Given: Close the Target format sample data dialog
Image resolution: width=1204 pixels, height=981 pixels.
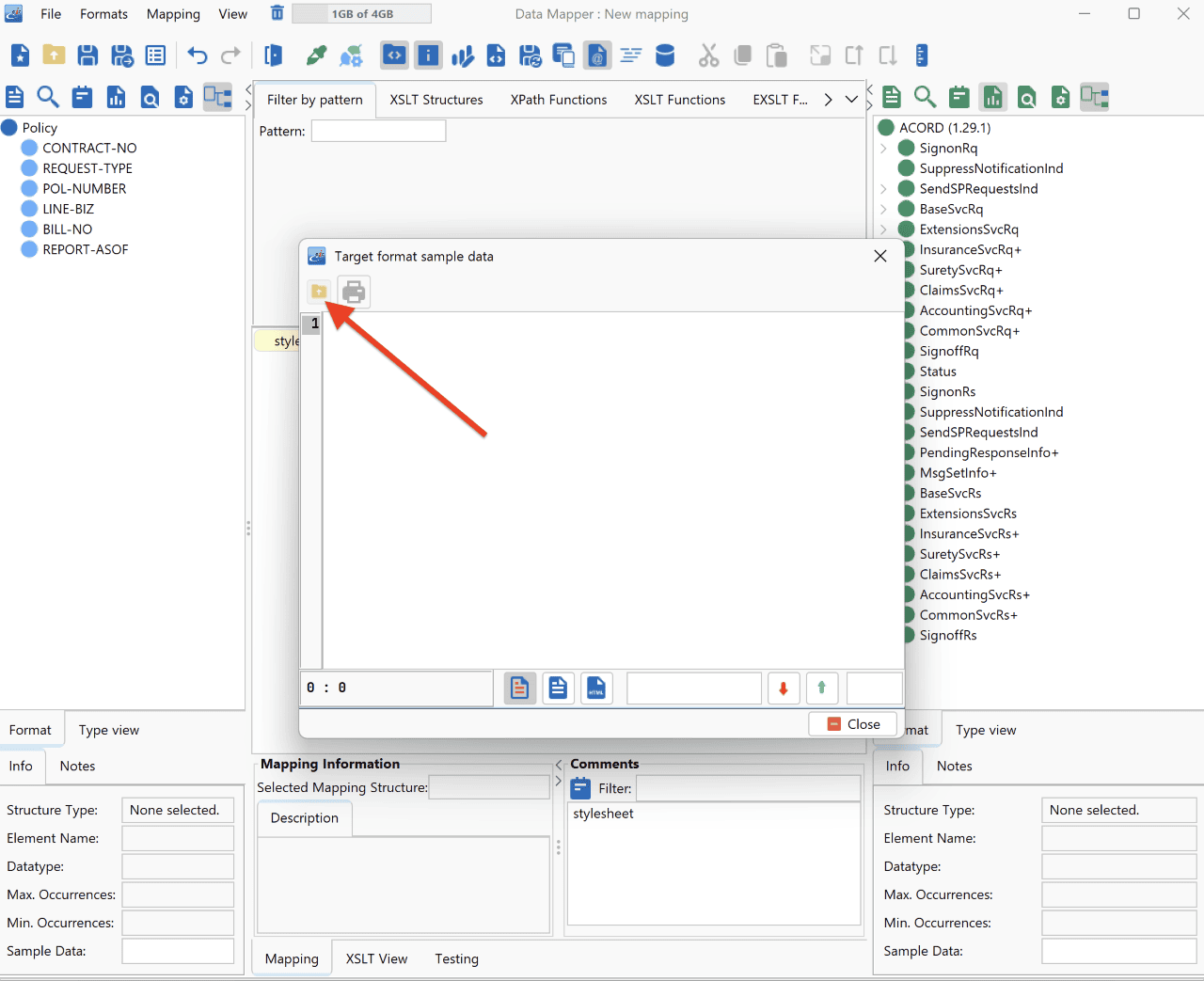Looking at the screenshot, I should click(853, 724).
